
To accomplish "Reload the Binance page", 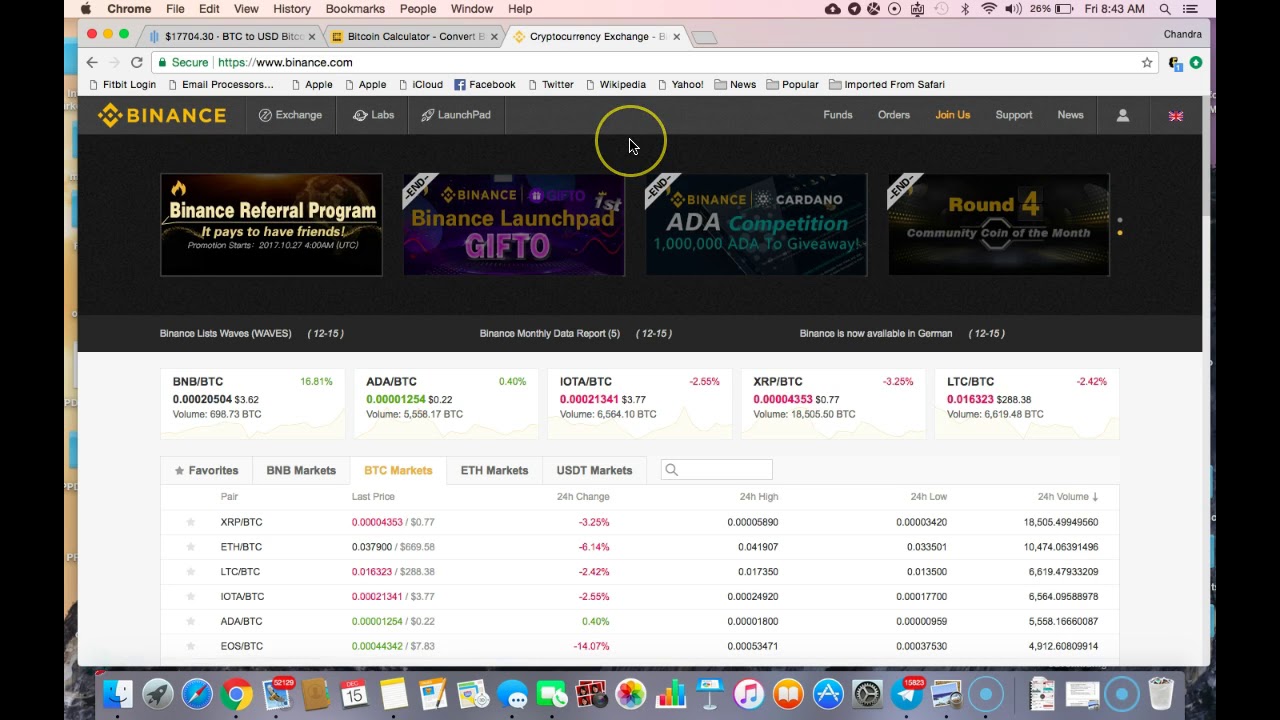I will pos(137,62).
